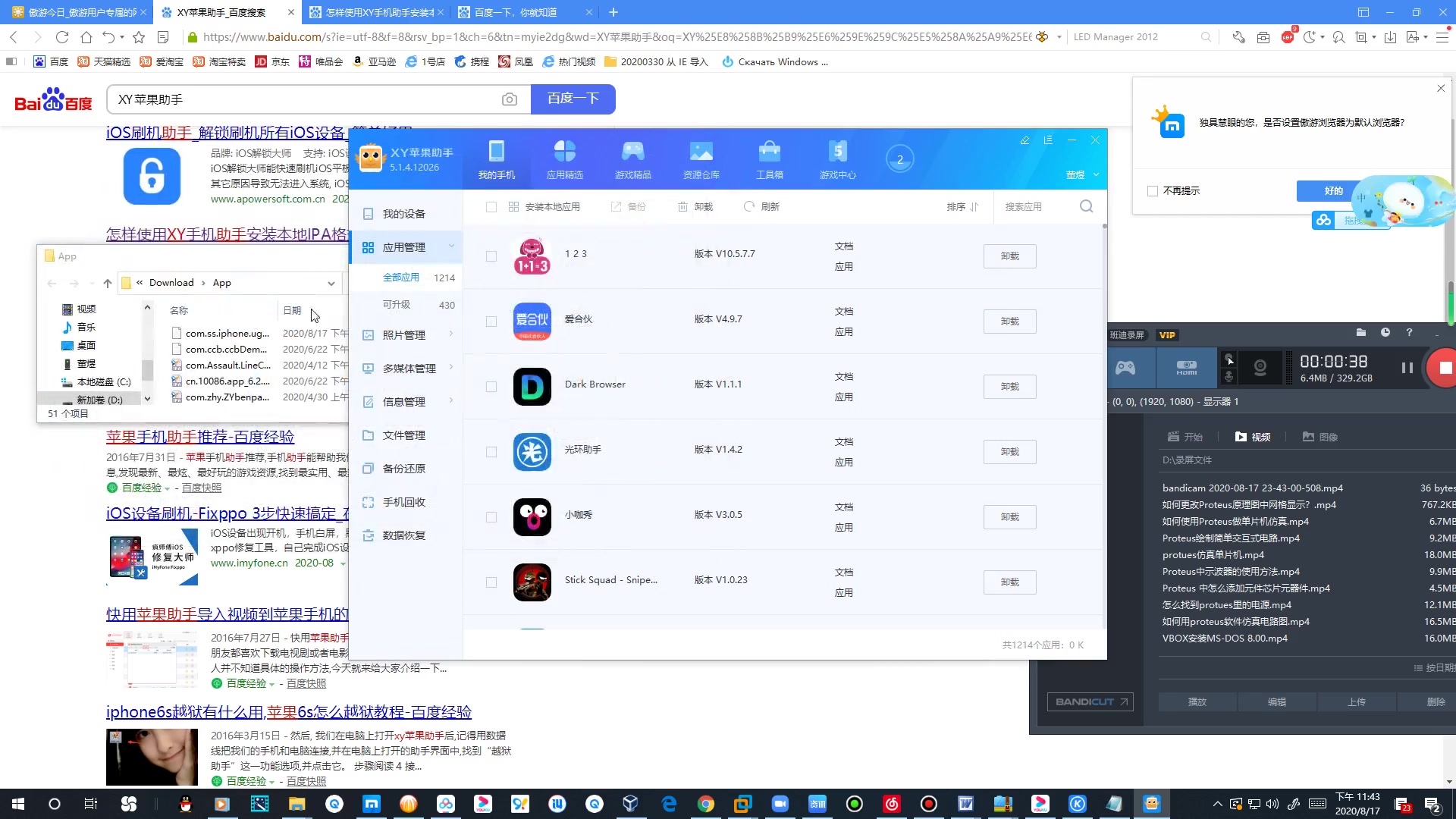Expand 信息管理 sidebar section
This screenshot has height=819, width=1456.
(451, 400)
